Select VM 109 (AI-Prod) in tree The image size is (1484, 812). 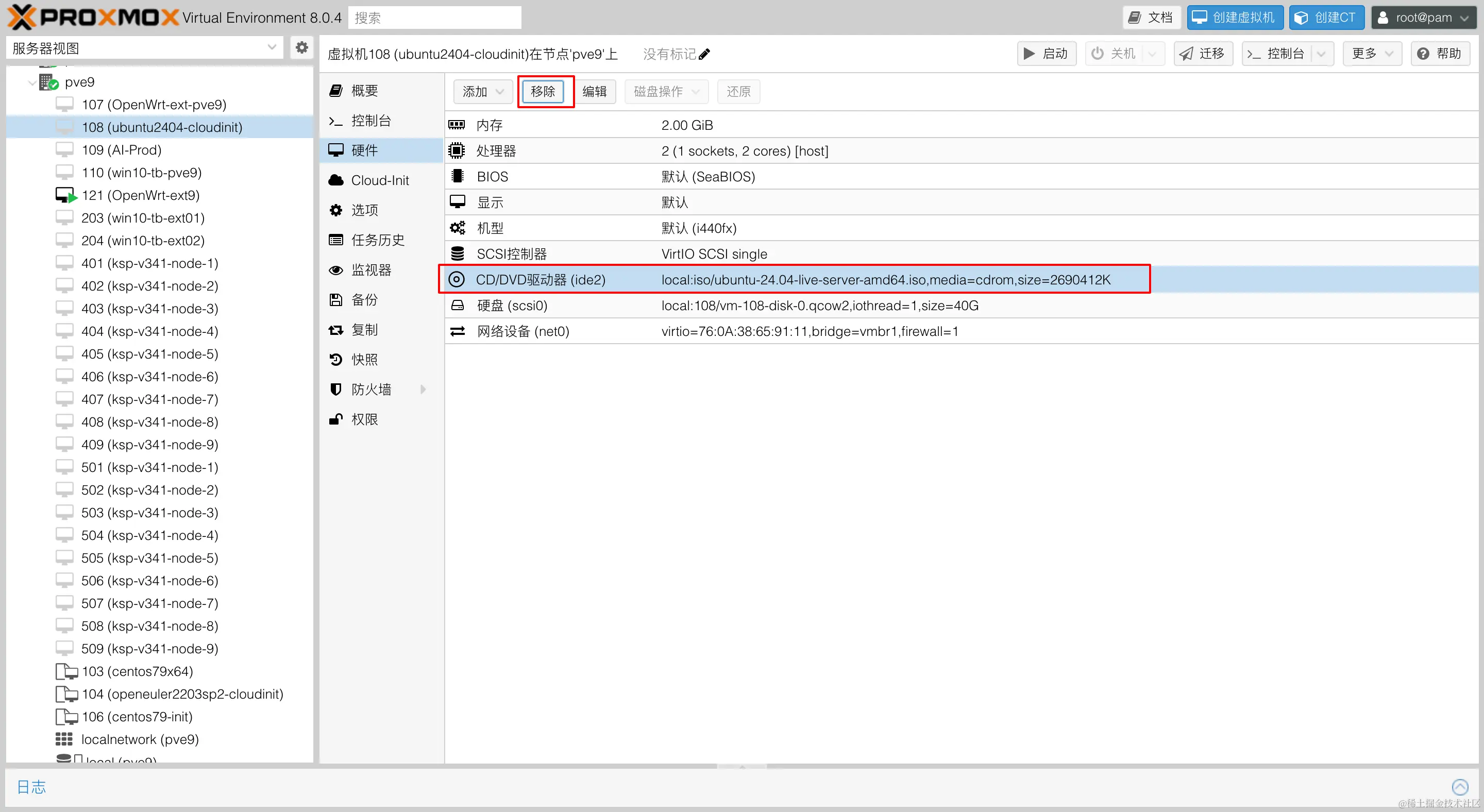[121, 150]
